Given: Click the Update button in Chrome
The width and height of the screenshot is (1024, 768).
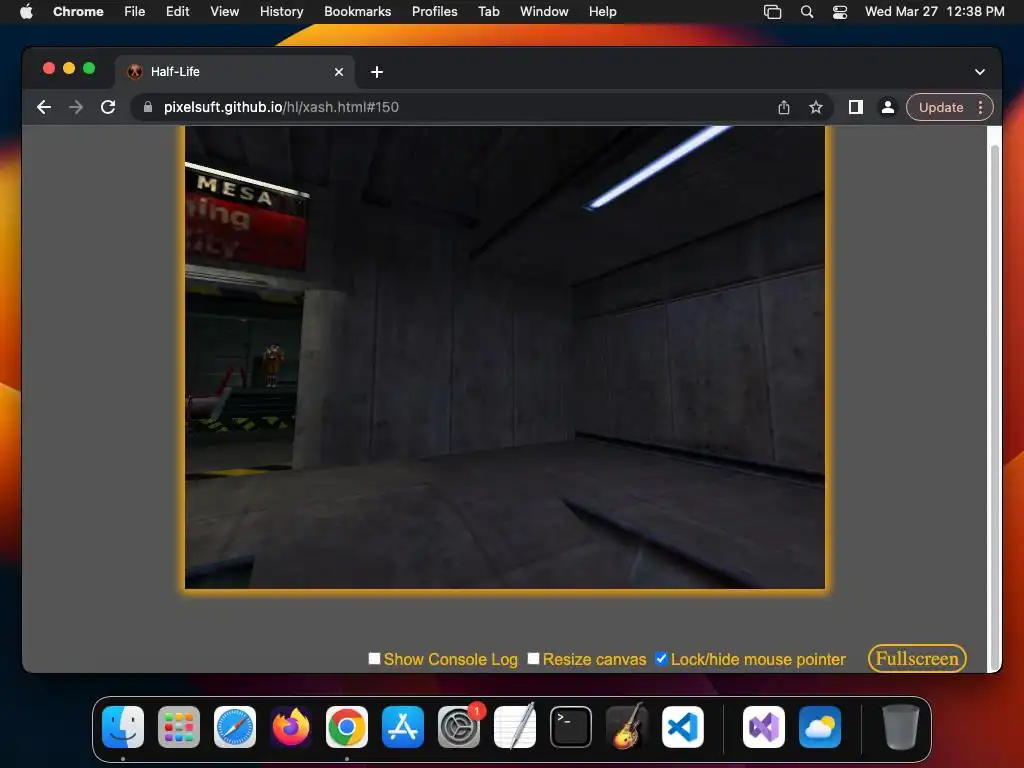Looking at the screenshot, I should (940, 107).
